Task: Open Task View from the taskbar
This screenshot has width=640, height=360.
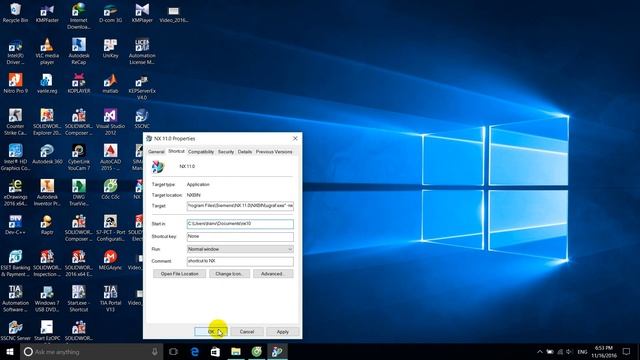Action: pyautogui.click(x=173, y=351)
